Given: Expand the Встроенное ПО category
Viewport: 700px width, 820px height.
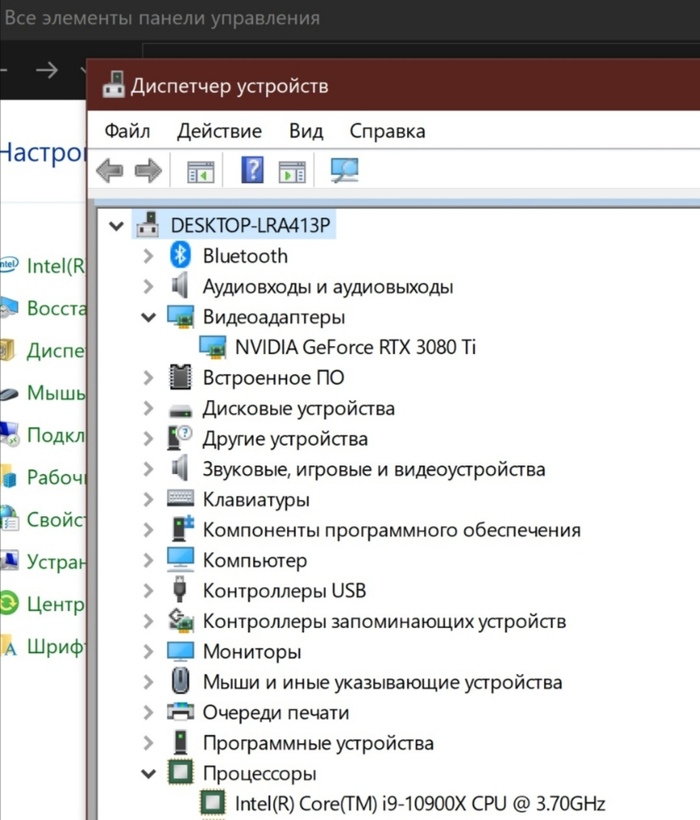Looking at the screenshot, I should pos(148,378).
